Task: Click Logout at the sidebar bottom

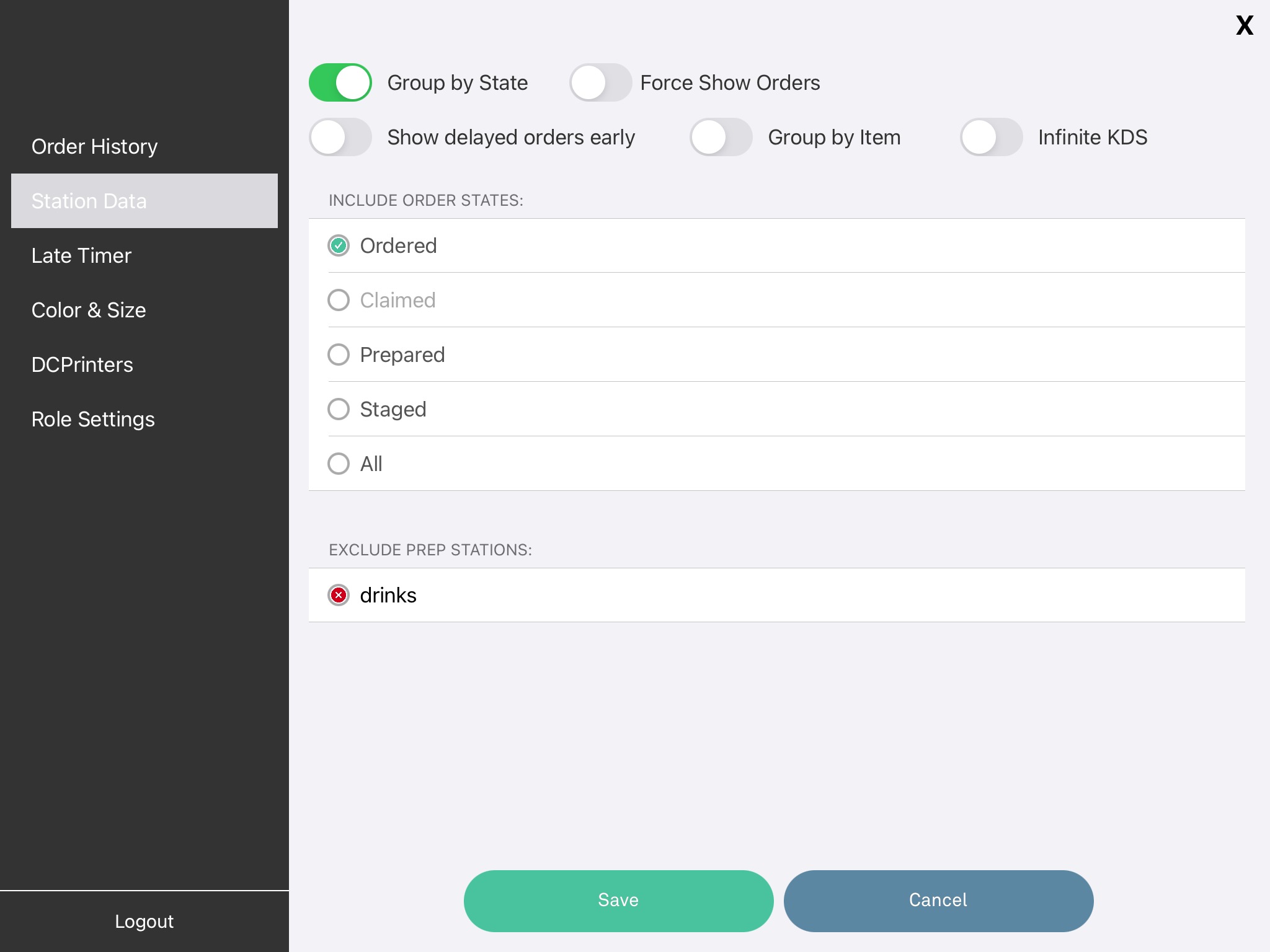Action: coord(144,921)
